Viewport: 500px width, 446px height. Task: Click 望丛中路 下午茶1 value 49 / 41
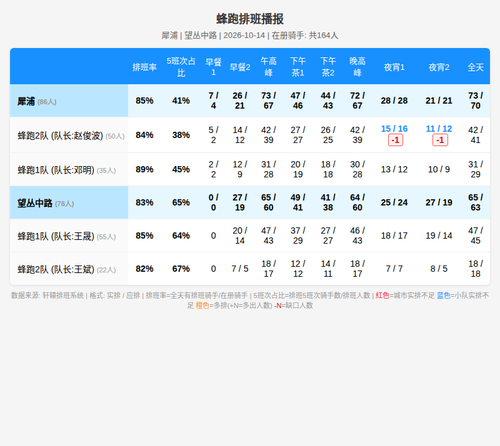tap(298, 203)
